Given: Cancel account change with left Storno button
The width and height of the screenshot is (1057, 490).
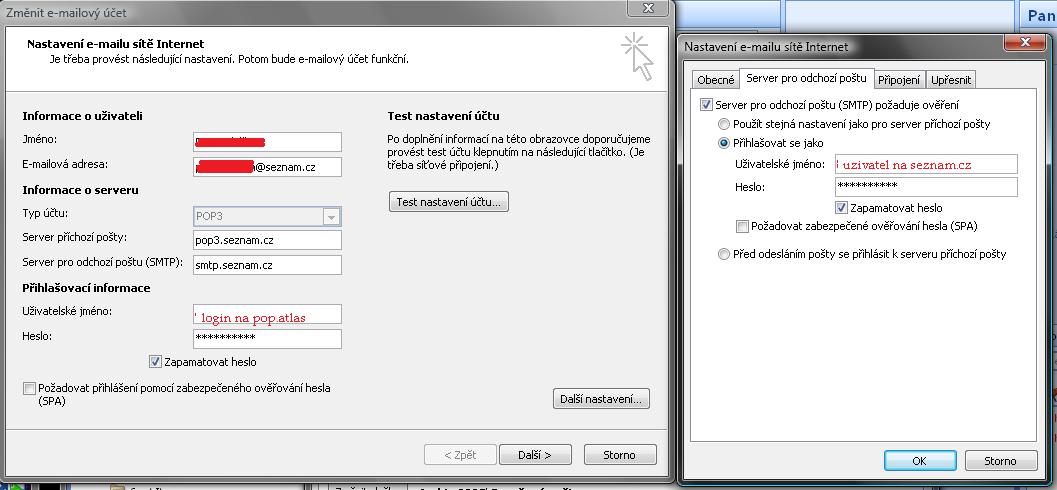Looking at the screenshot, I should (620, 455).
